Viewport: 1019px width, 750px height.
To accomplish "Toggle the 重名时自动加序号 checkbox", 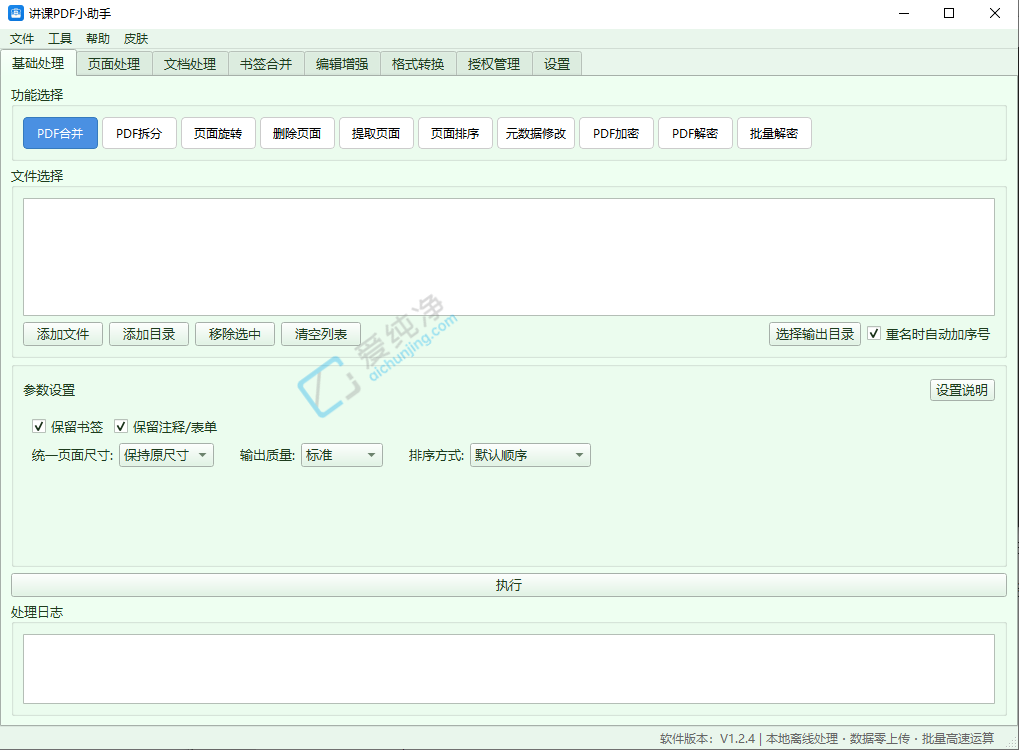I will tap(874, 333).
